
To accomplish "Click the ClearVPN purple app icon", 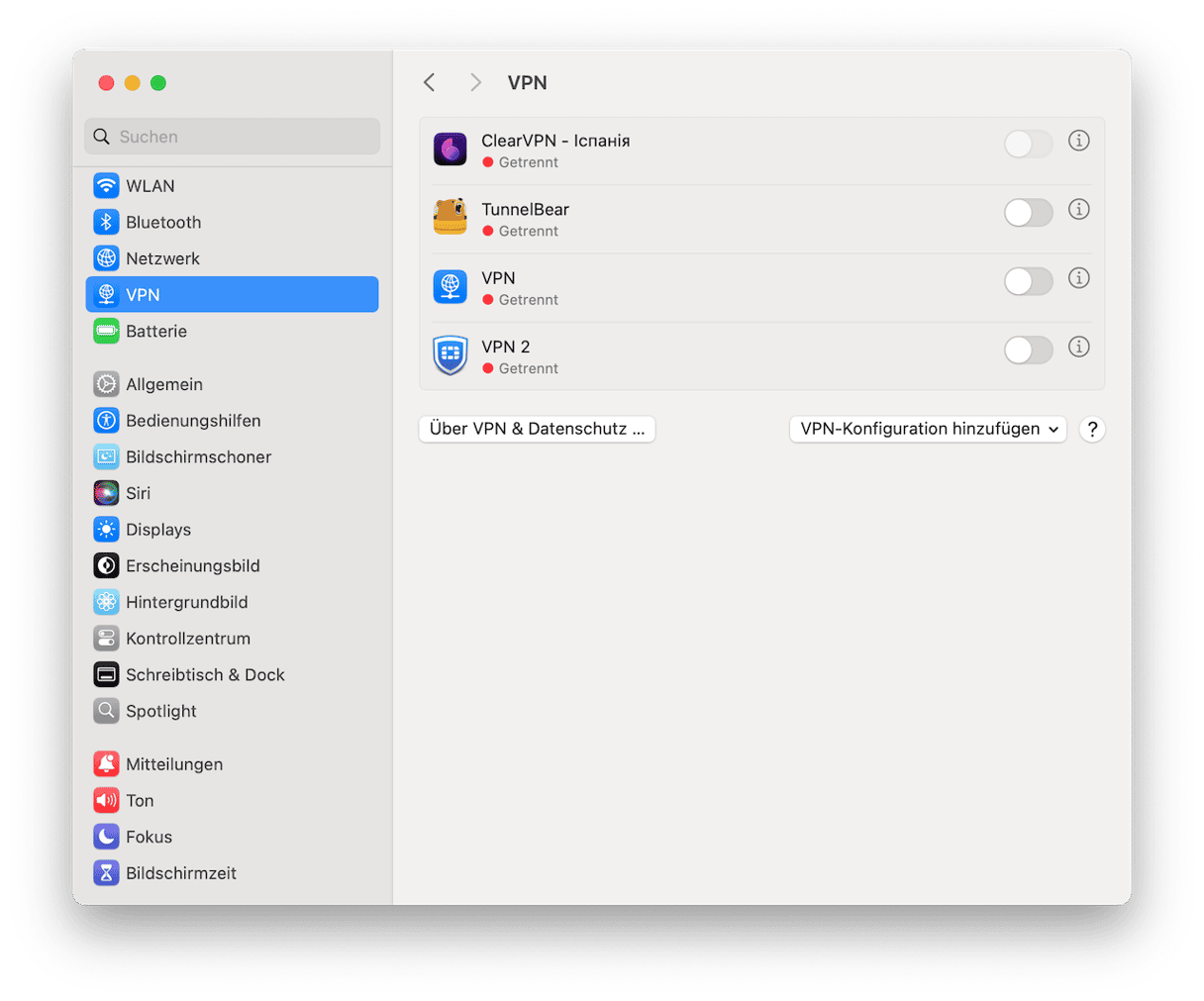I will (x=450, y=150).
